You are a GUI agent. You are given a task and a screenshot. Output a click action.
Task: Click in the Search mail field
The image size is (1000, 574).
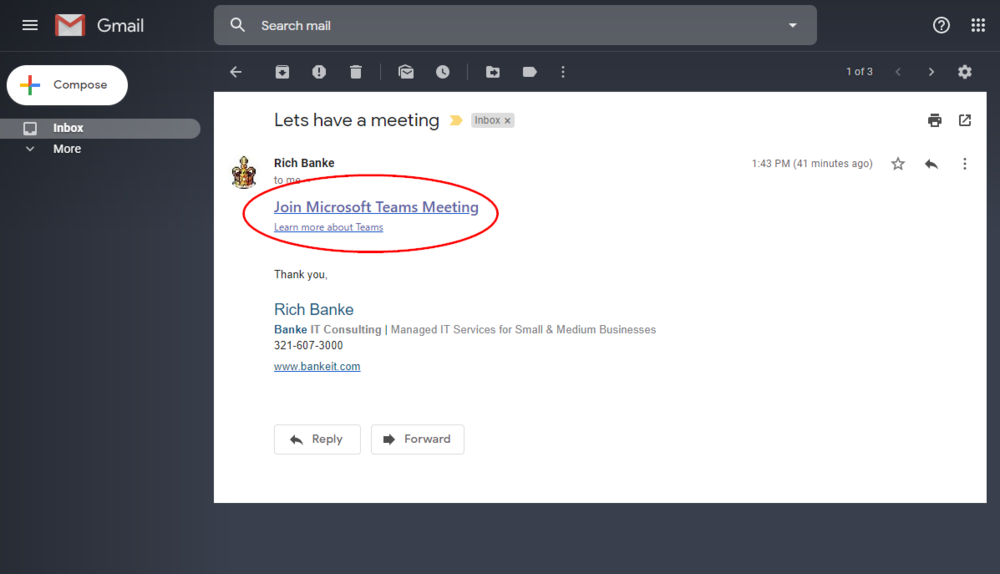click(x=515, y=26)
